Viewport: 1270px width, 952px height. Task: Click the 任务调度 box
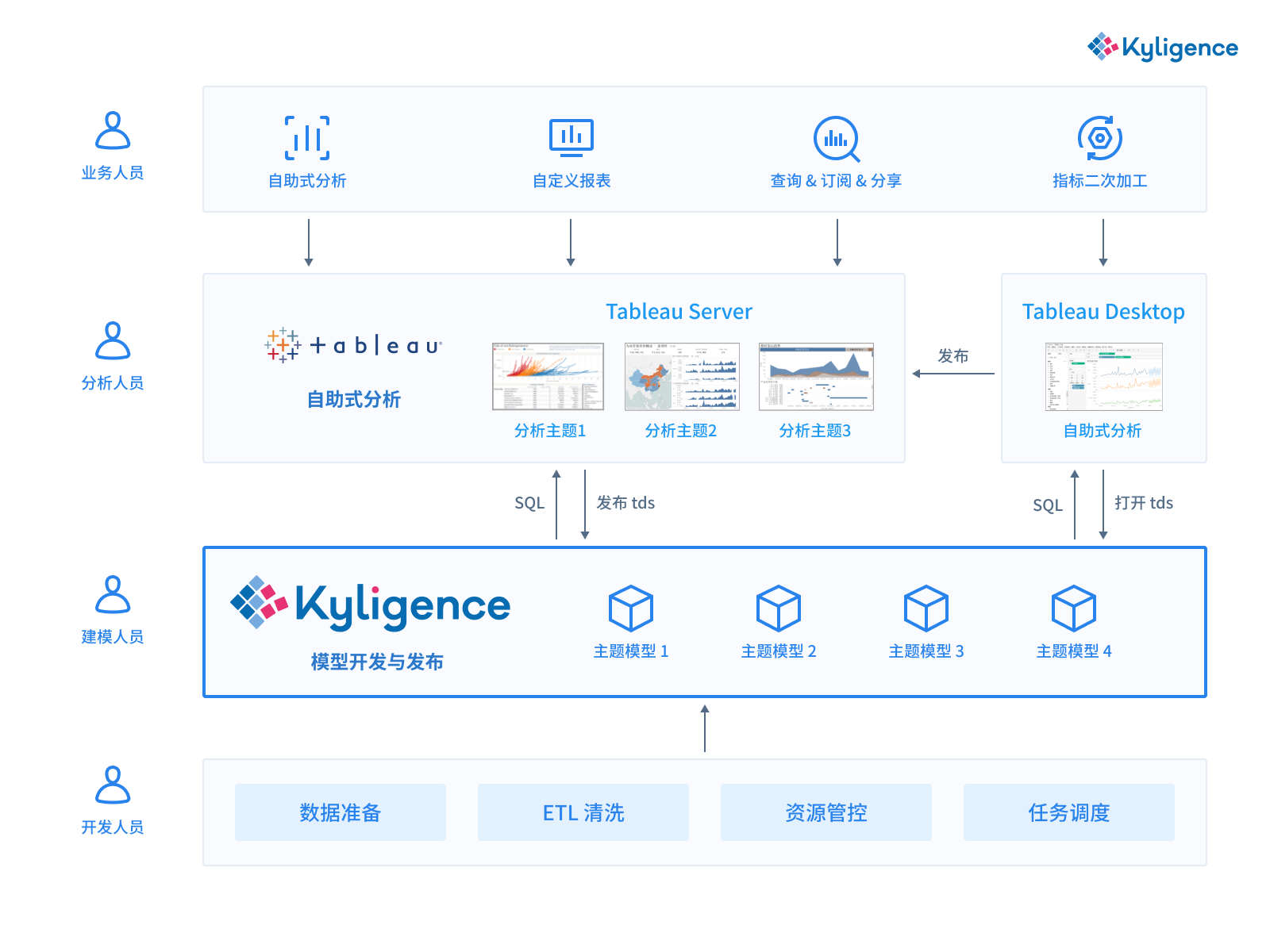tap(1069, 812)
